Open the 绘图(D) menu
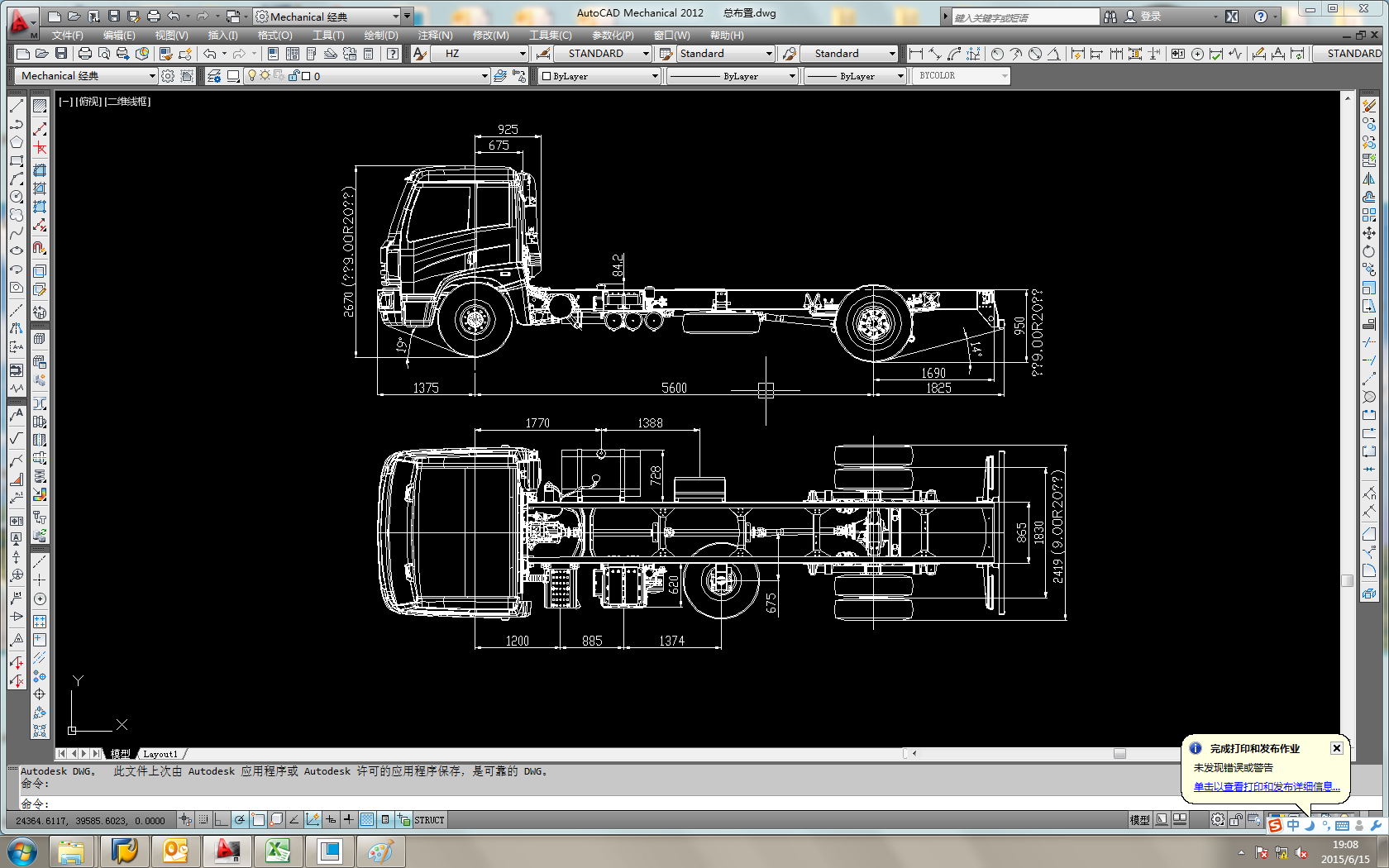This screenshot has width=1389, height=868. [x=380, y=36]
